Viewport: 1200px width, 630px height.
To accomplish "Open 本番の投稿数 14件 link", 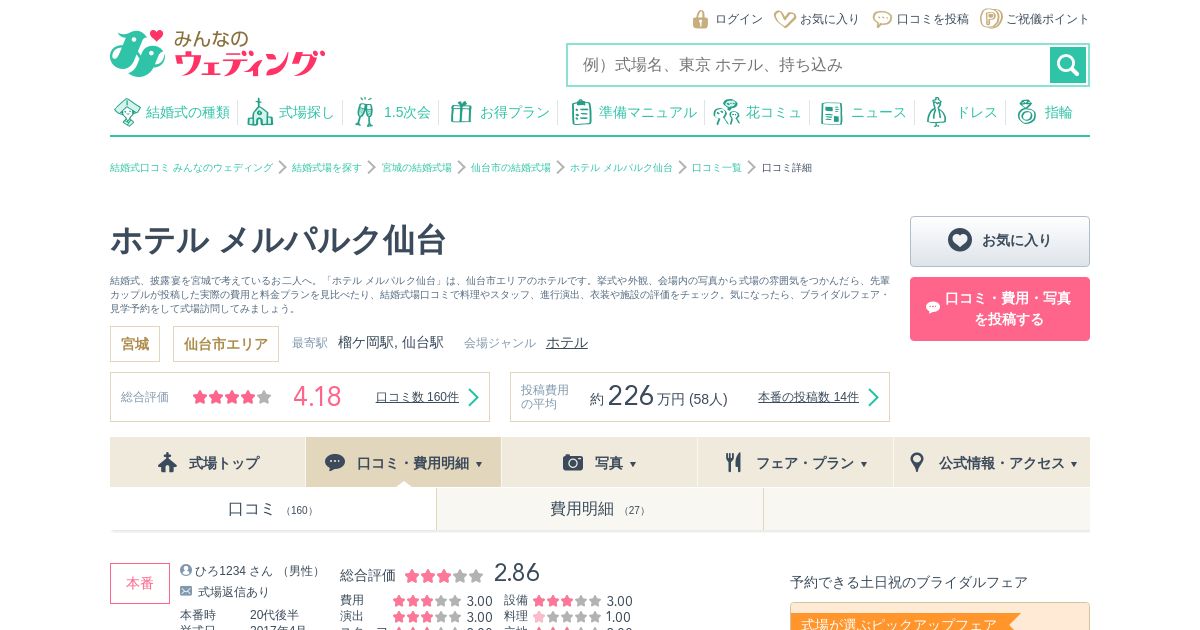I will tap(808, 397).
